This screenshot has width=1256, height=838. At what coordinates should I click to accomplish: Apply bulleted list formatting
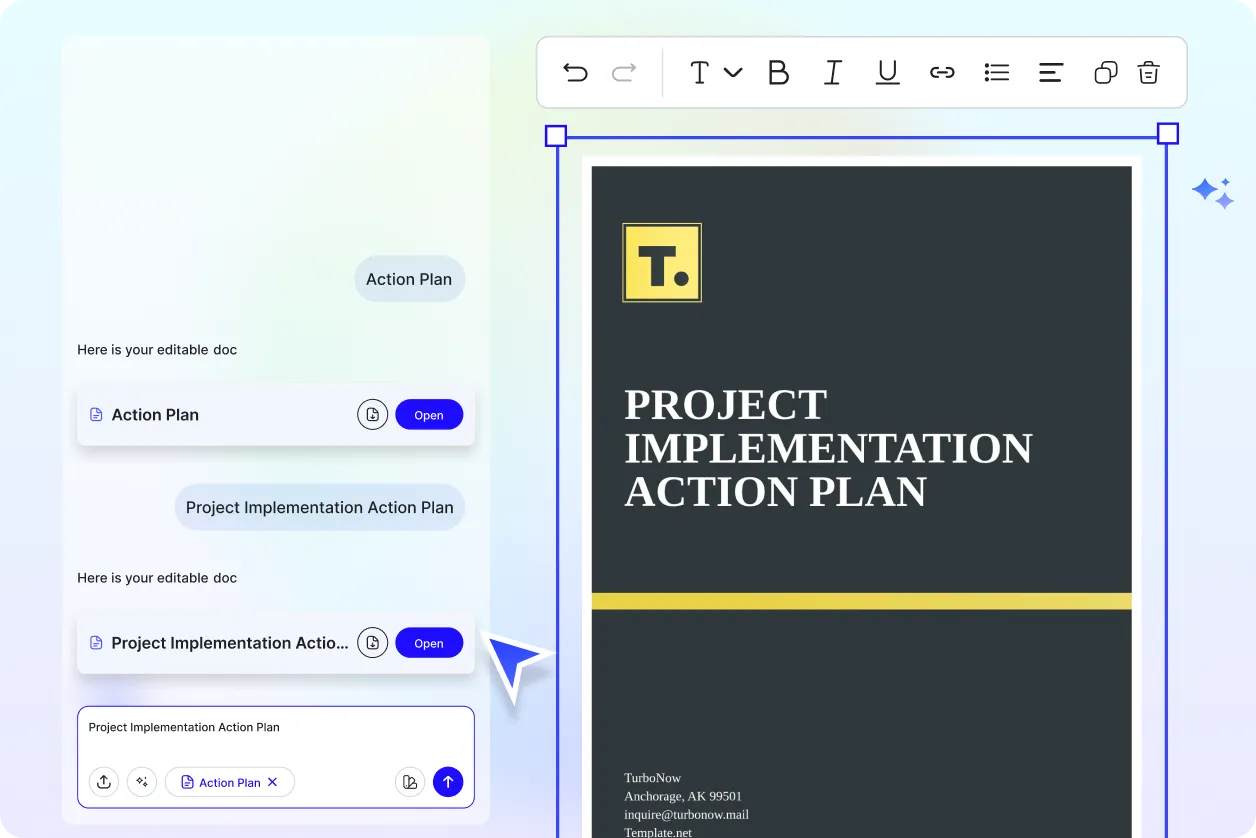point(996,72)
